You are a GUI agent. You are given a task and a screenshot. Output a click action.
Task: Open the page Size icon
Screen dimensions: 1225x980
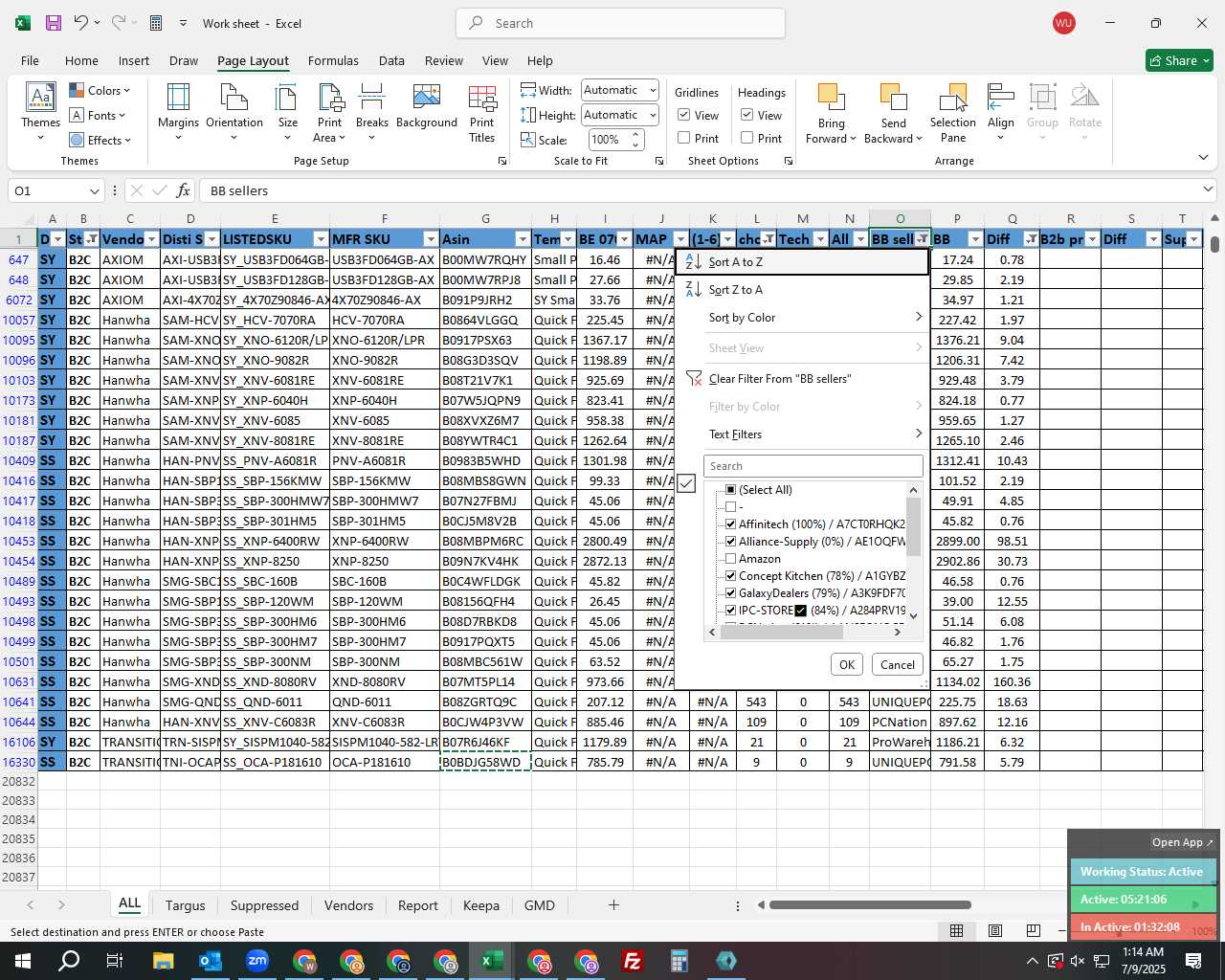point(287,98)
